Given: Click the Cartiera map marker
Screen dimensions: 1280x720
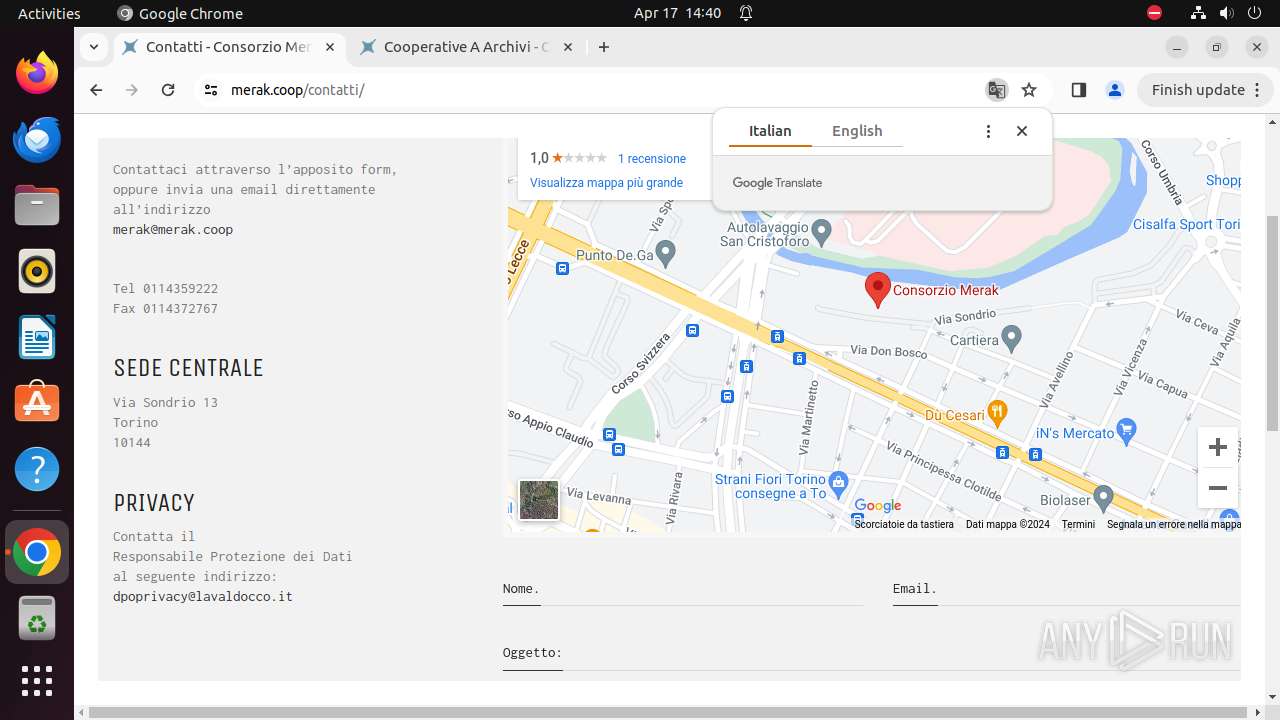Looking at the screenshot, I should (x=1011, y=339).
